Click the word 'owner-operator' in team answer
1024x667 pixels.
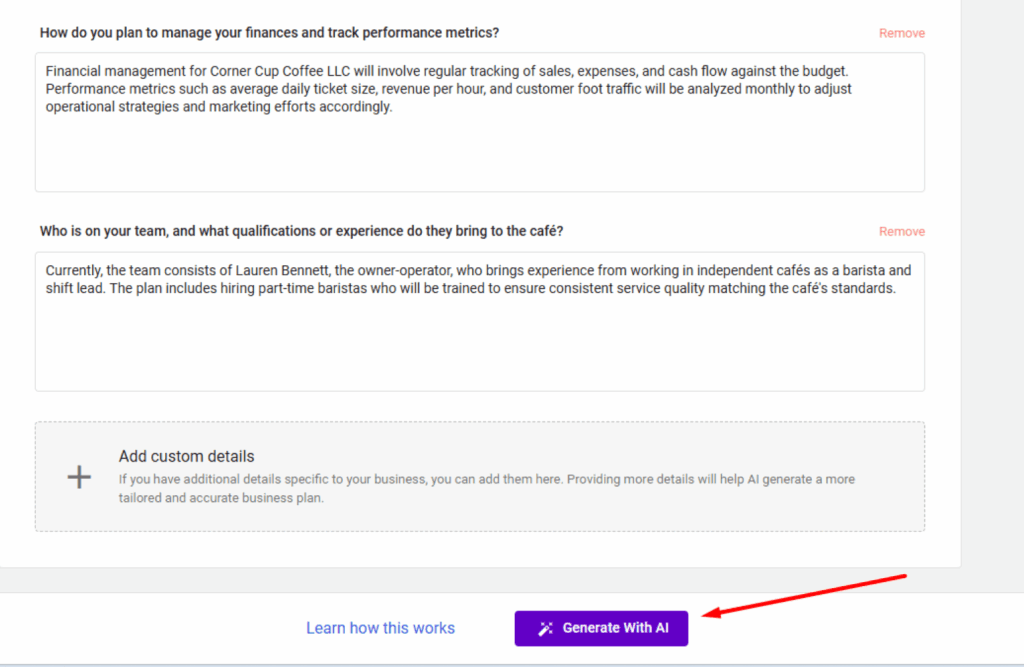[x=379, y=271]
